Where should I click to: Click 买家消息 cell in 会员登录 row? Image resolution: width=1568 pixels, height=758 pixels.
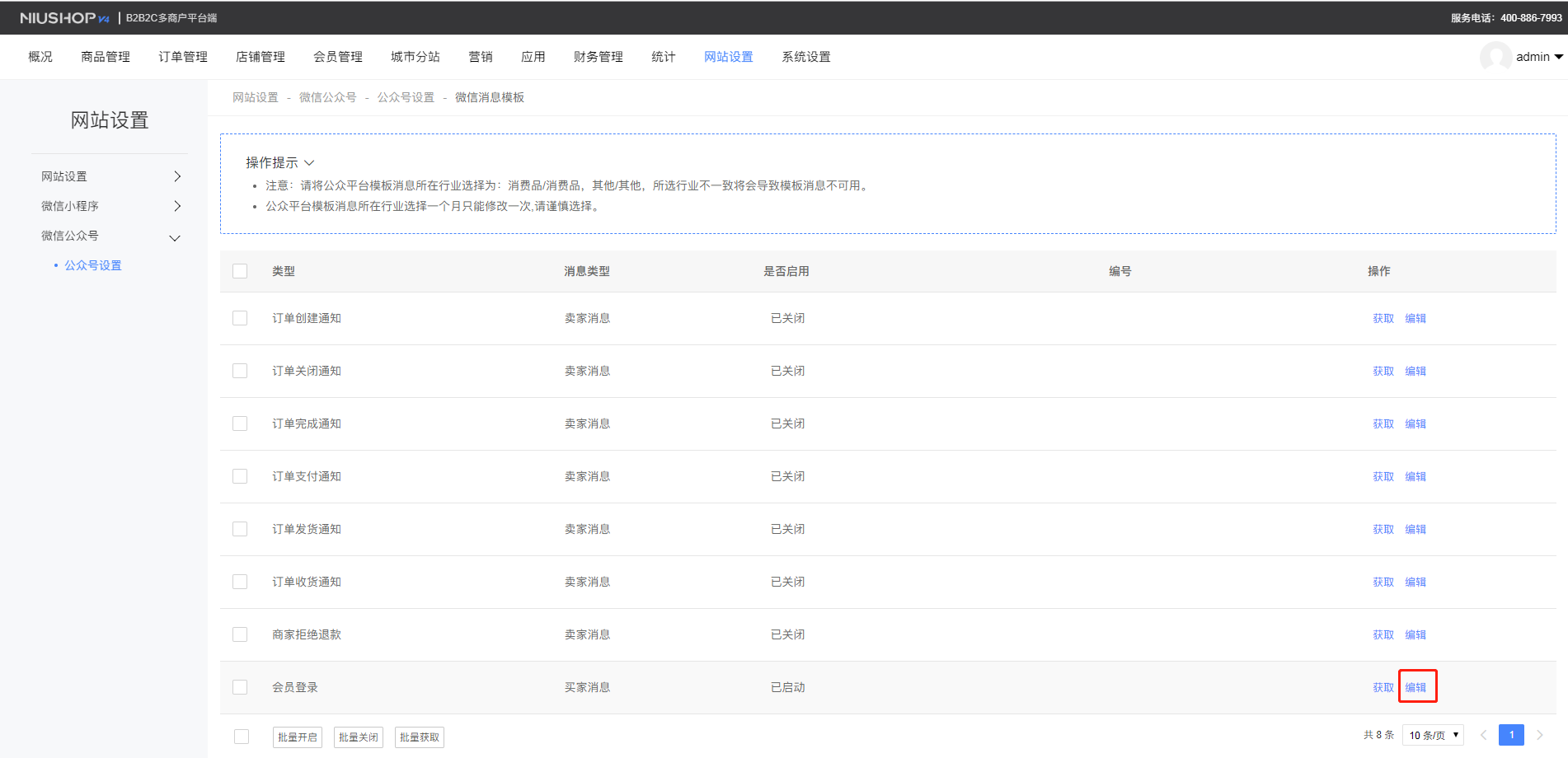pos(587,687)
